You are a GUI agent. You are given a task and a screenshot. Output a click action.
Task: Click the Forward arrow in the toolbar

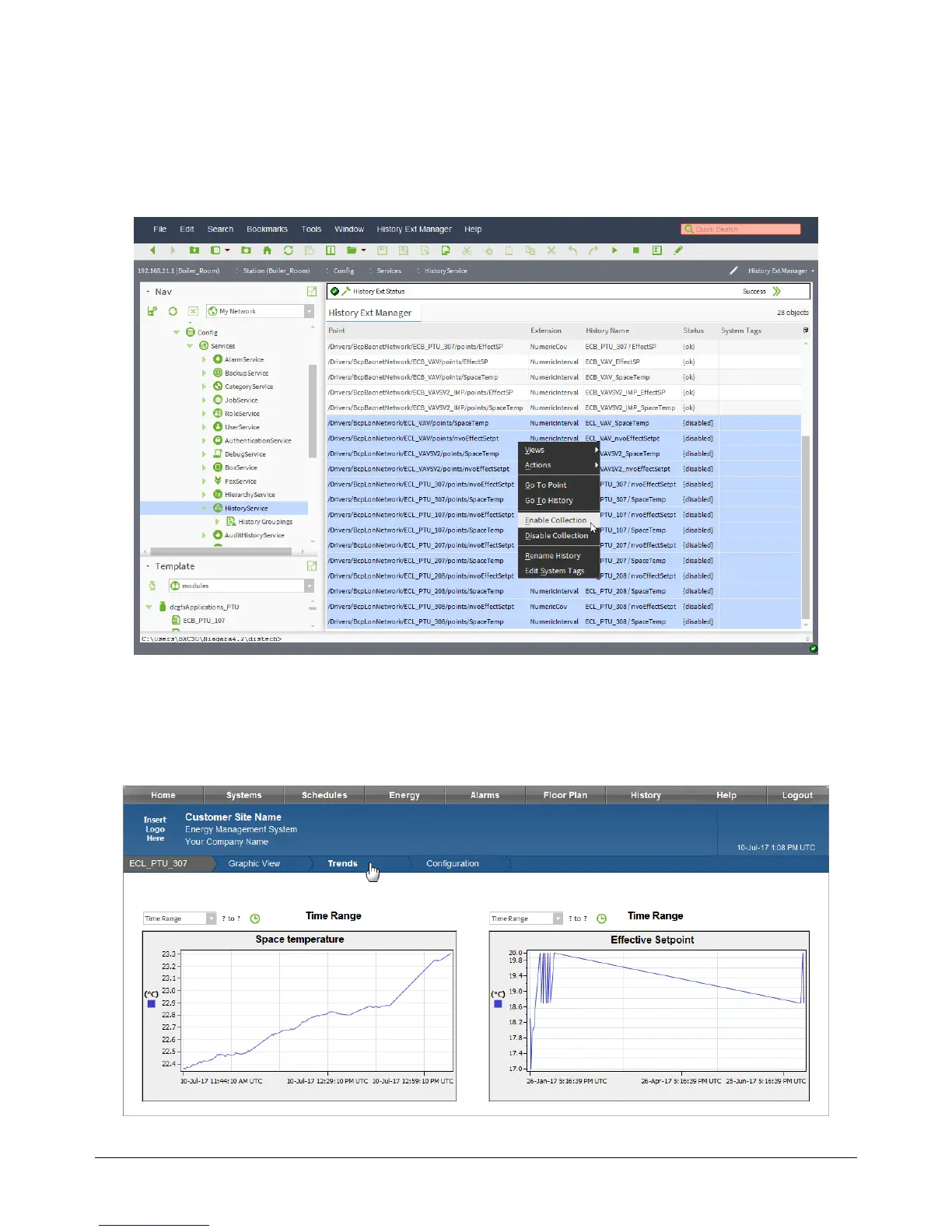173,250
